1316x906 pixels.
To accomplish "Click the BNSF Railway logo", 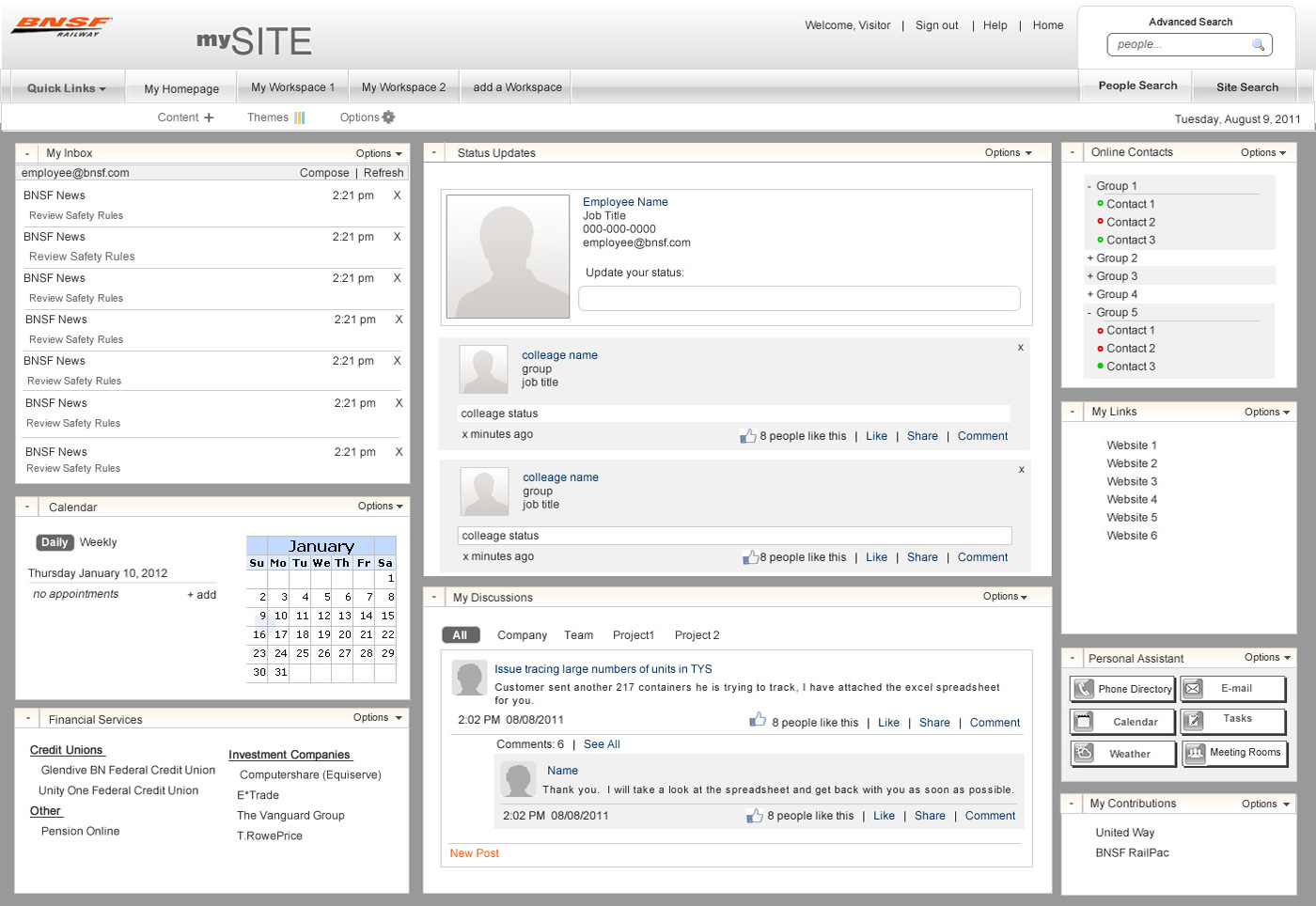I will coord(62,26).
